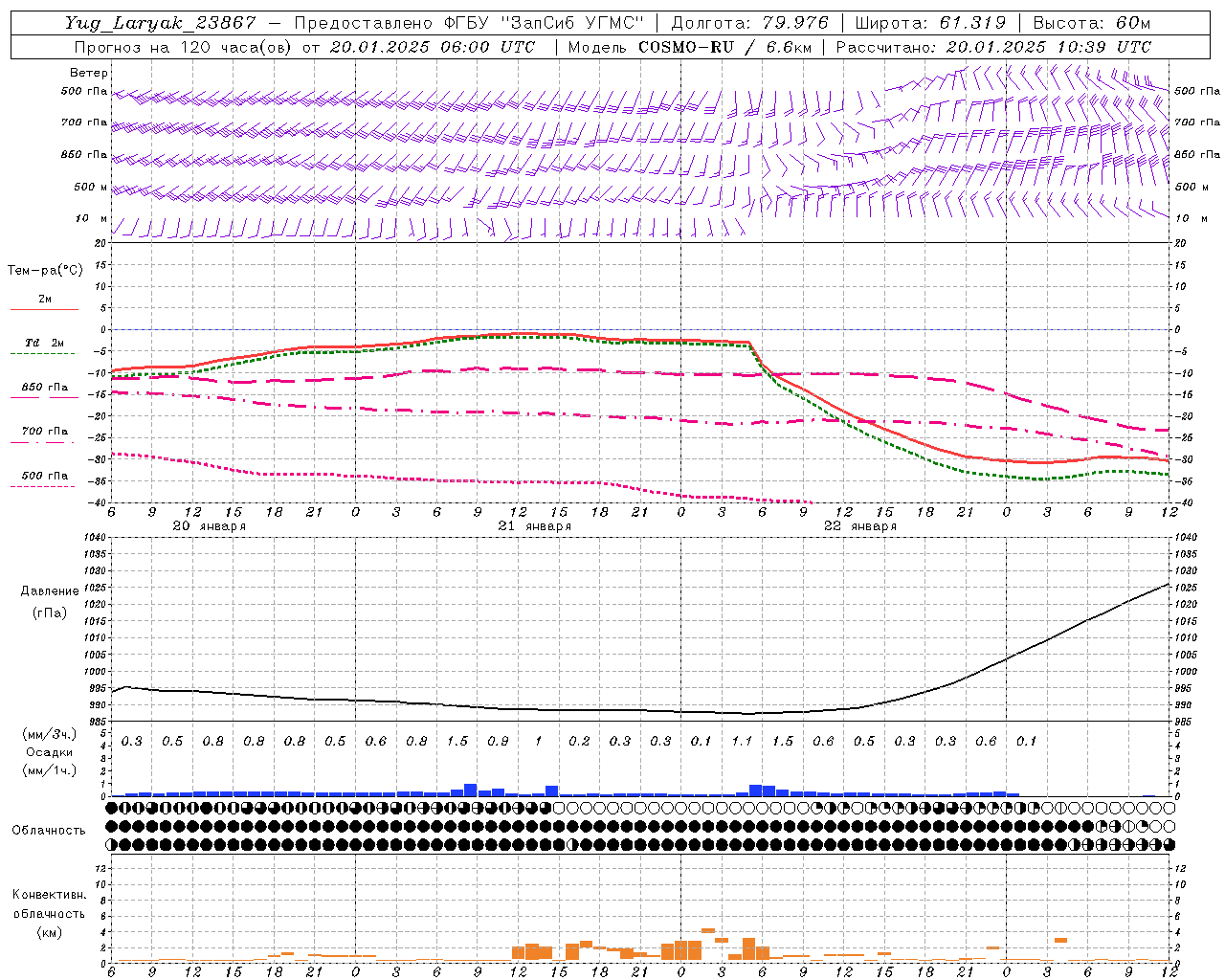This screenshot has width=1225, height=980.
Task: Click the 'Долгота: 79.976' value
Action: [x=751, y=23]
